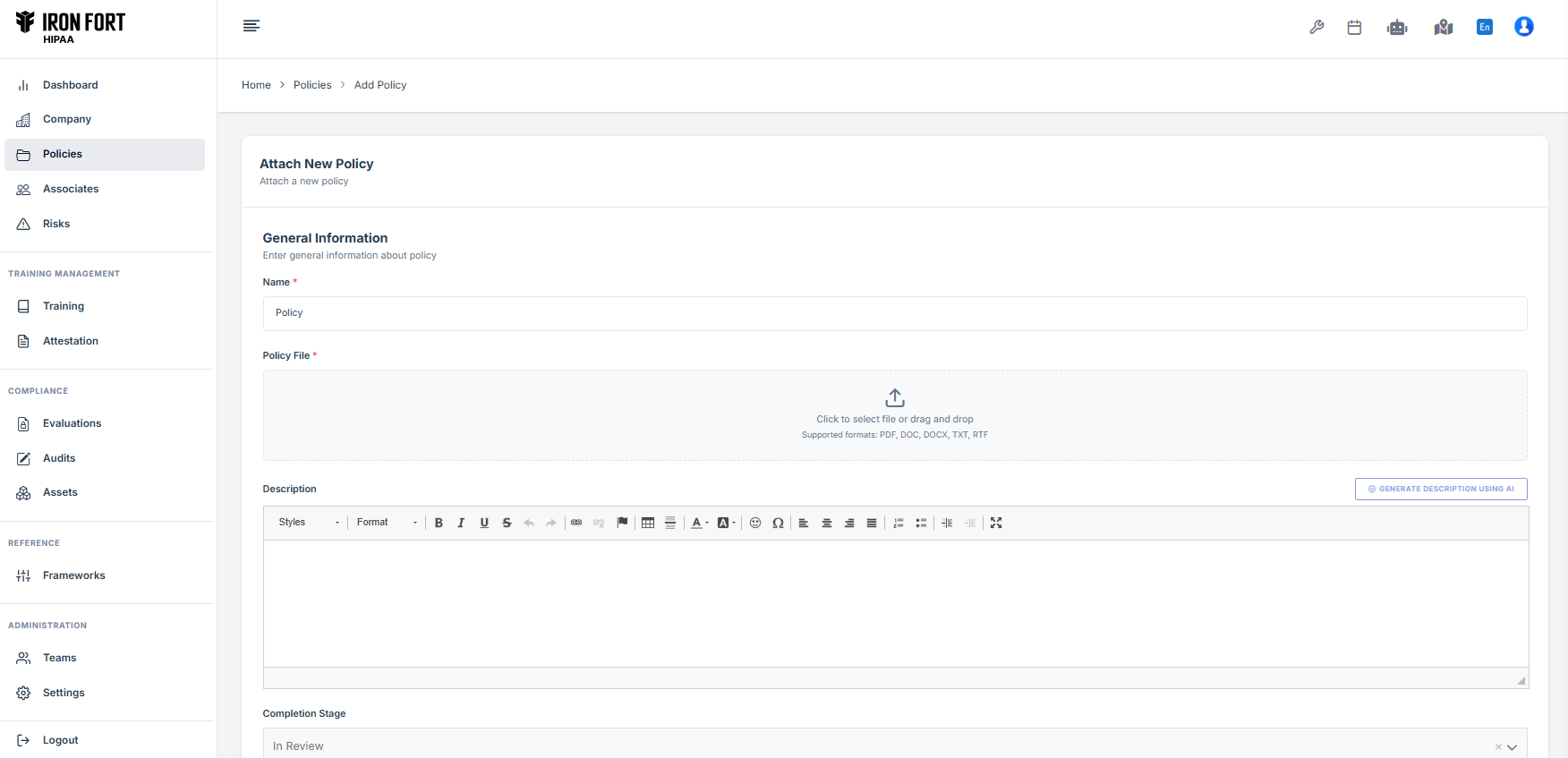Click the map location icon
Screen dimensions: 1568x758
click(1443, 28)
